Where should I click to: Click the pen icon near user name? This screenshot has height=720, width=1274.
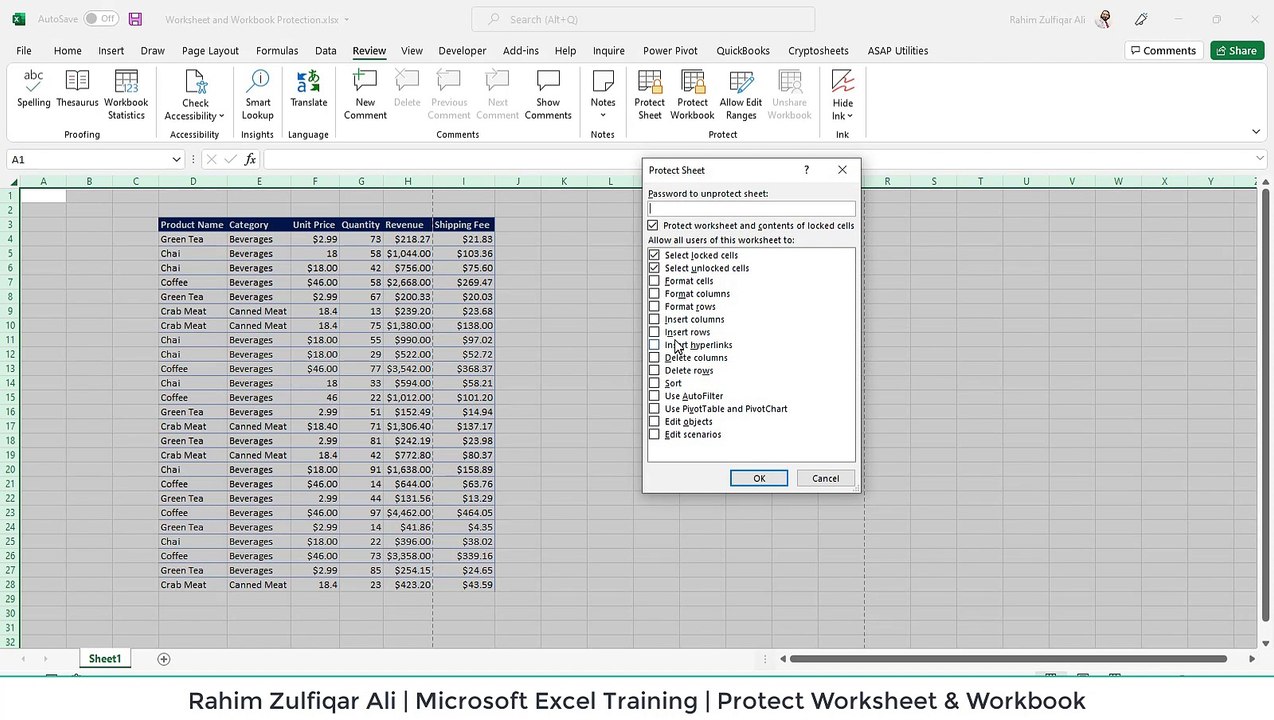(1141, 19)
